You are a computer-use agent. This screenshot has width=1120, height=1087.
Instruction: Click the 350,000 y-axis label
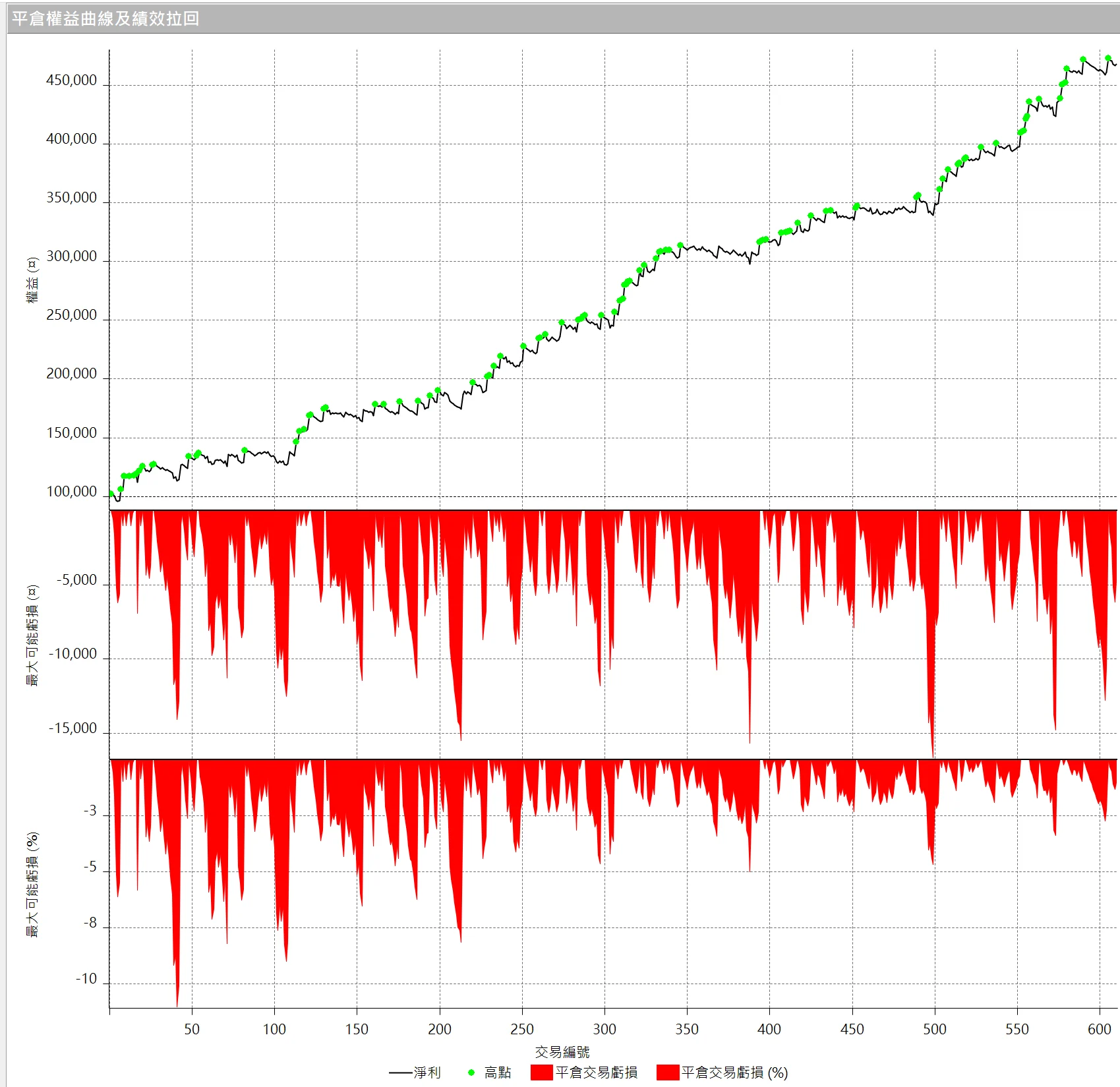tap(71, 198)
